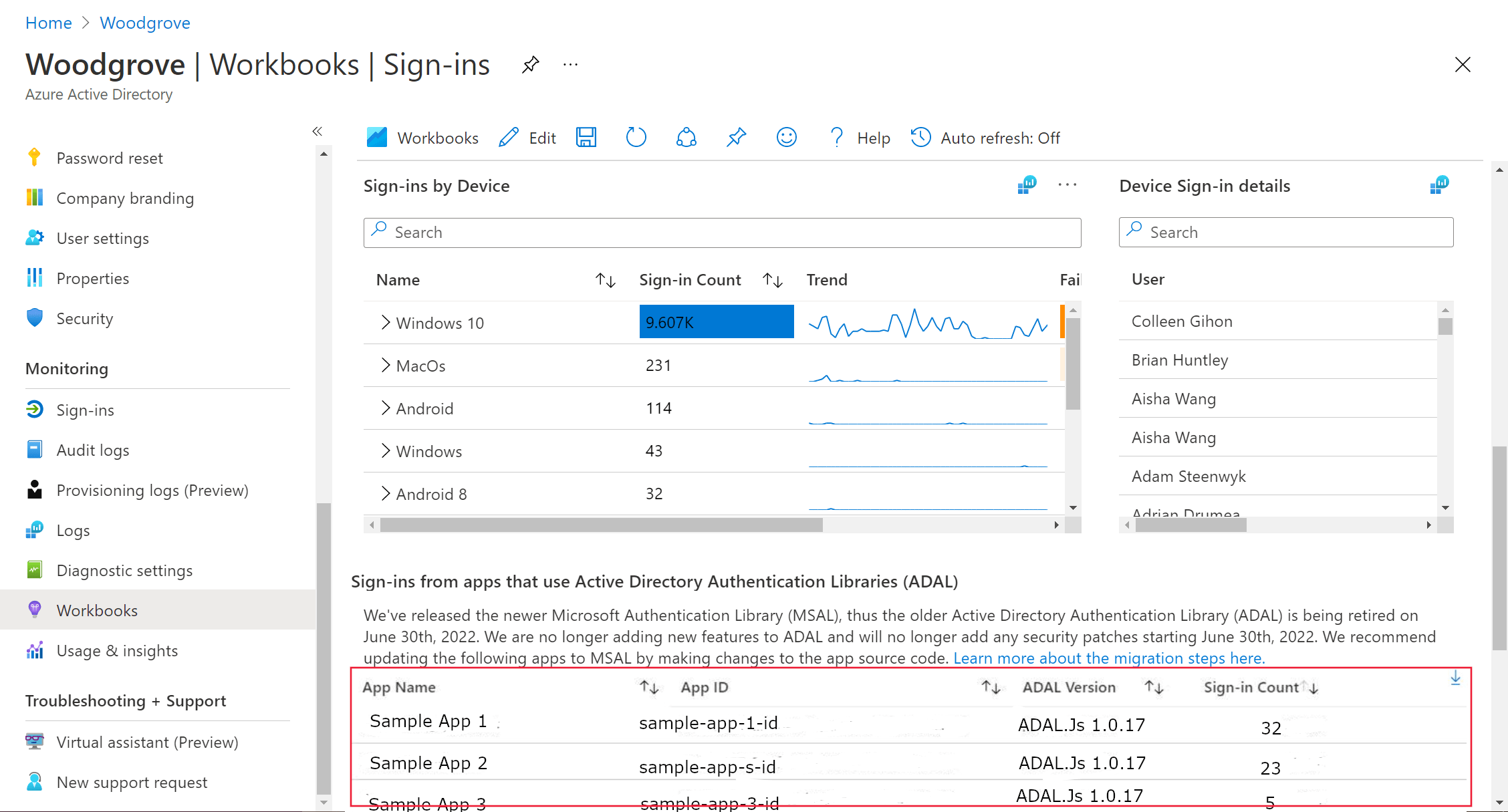Open Audit logs from the Monitoring section
The image size is (1508, 812).
[93, 450]
